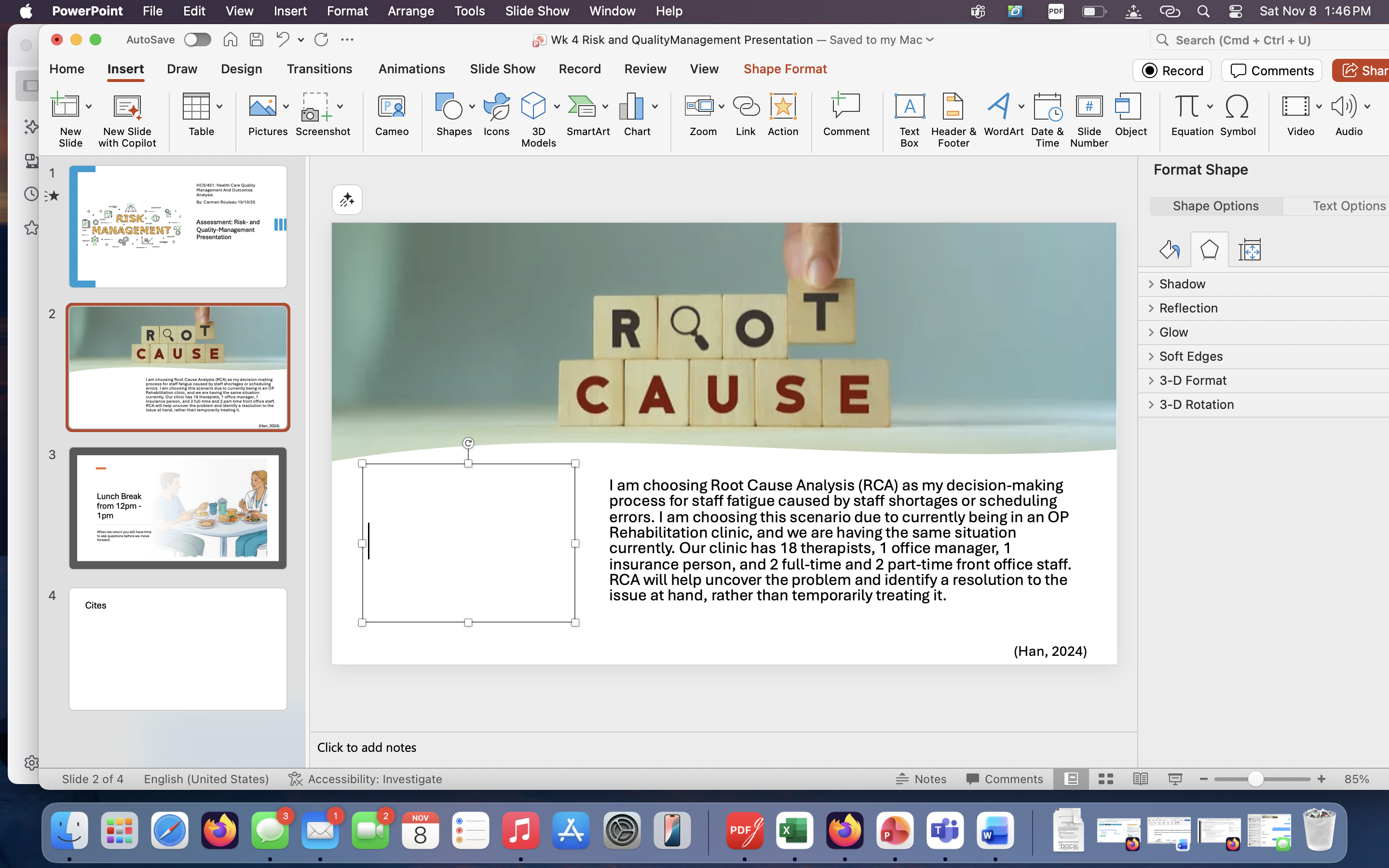The height and width of the screenshot is (868, 1389).
Task: Toggle AutoSave switch
Action: tap(197, 40)
